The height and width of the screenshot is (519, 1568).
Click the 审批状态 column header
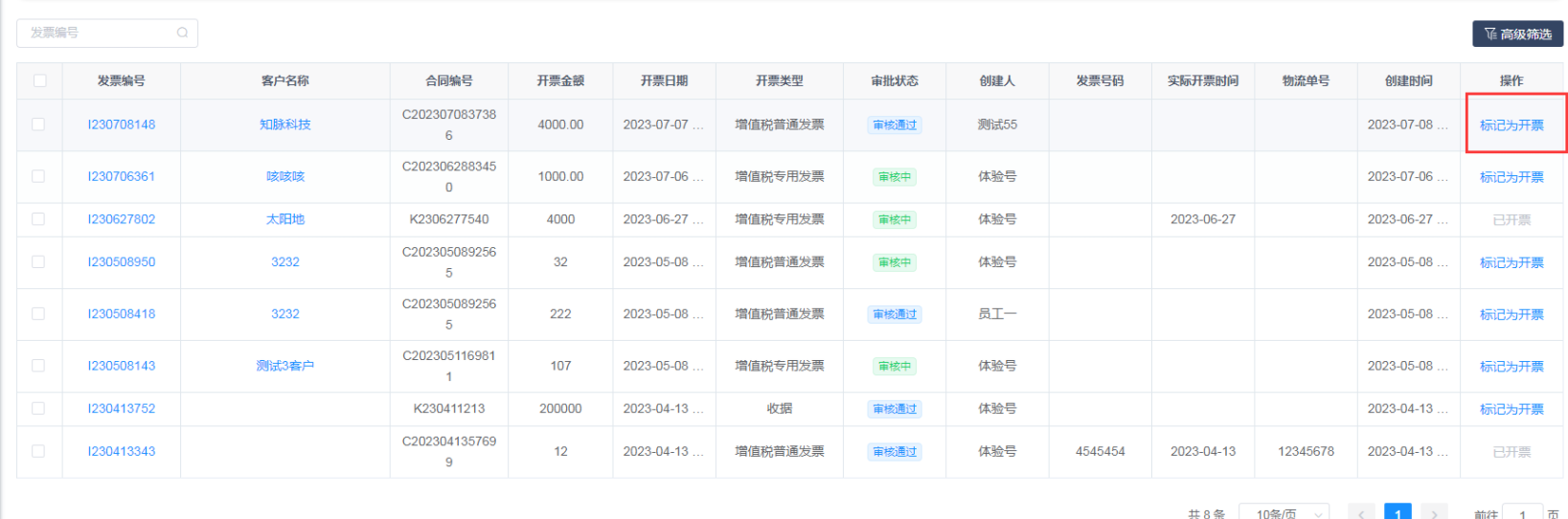[895, 80]
